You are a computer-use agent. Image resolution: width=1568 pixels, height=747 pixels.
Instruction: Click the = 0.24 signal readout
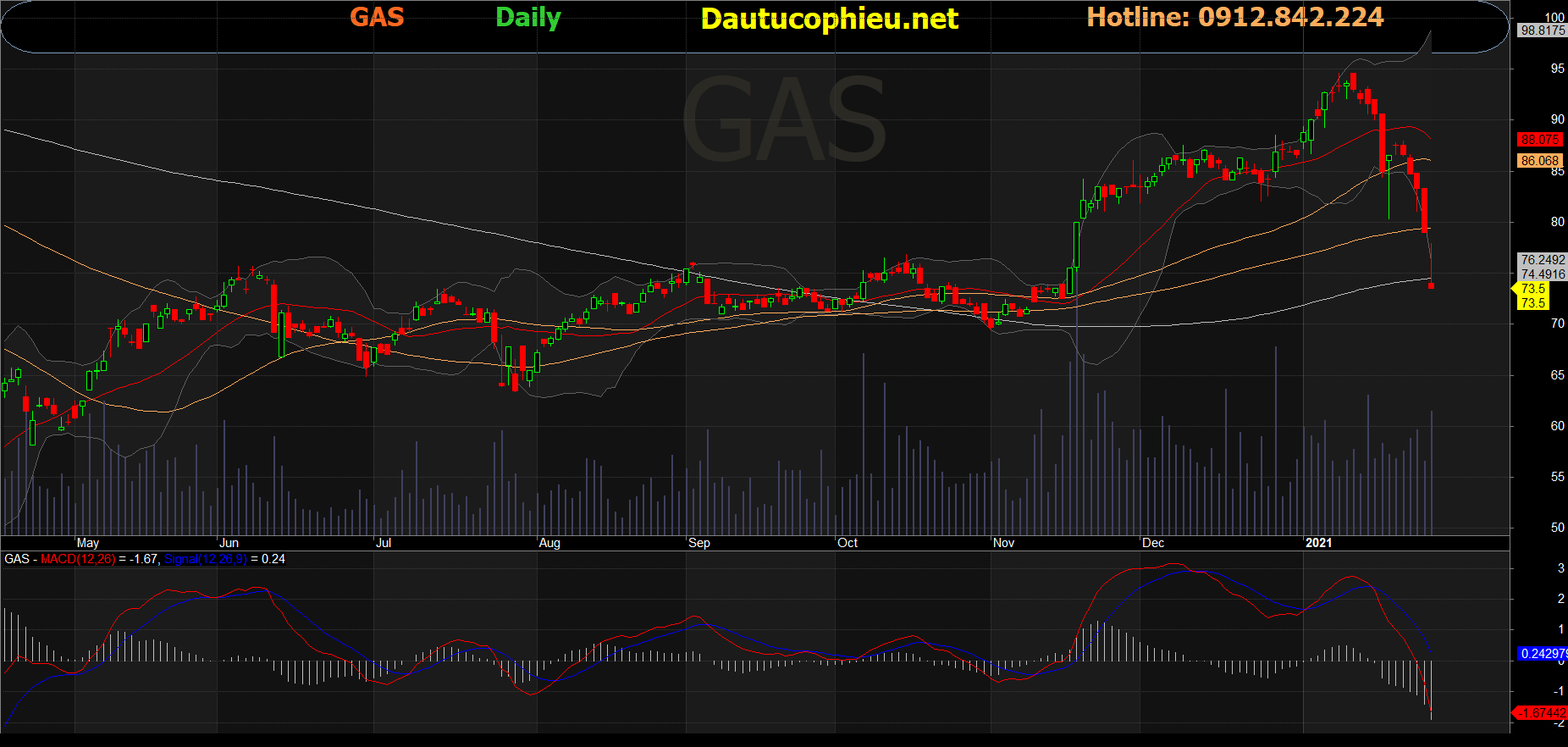pos(268,559)
